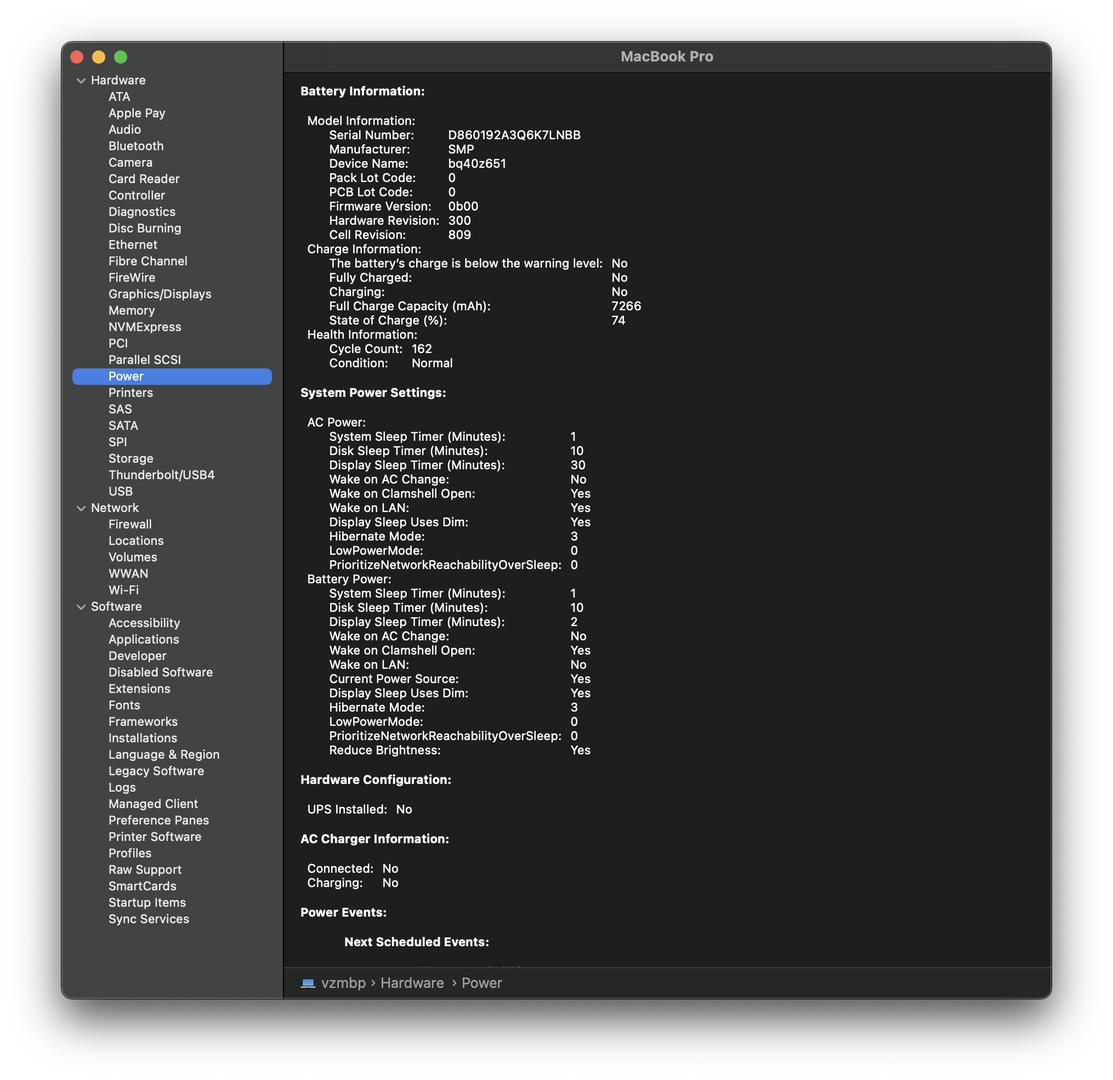This screenshot has width=1113, height=1080.
Task: Open Installations in the sidebar
Action: [143, 738]
